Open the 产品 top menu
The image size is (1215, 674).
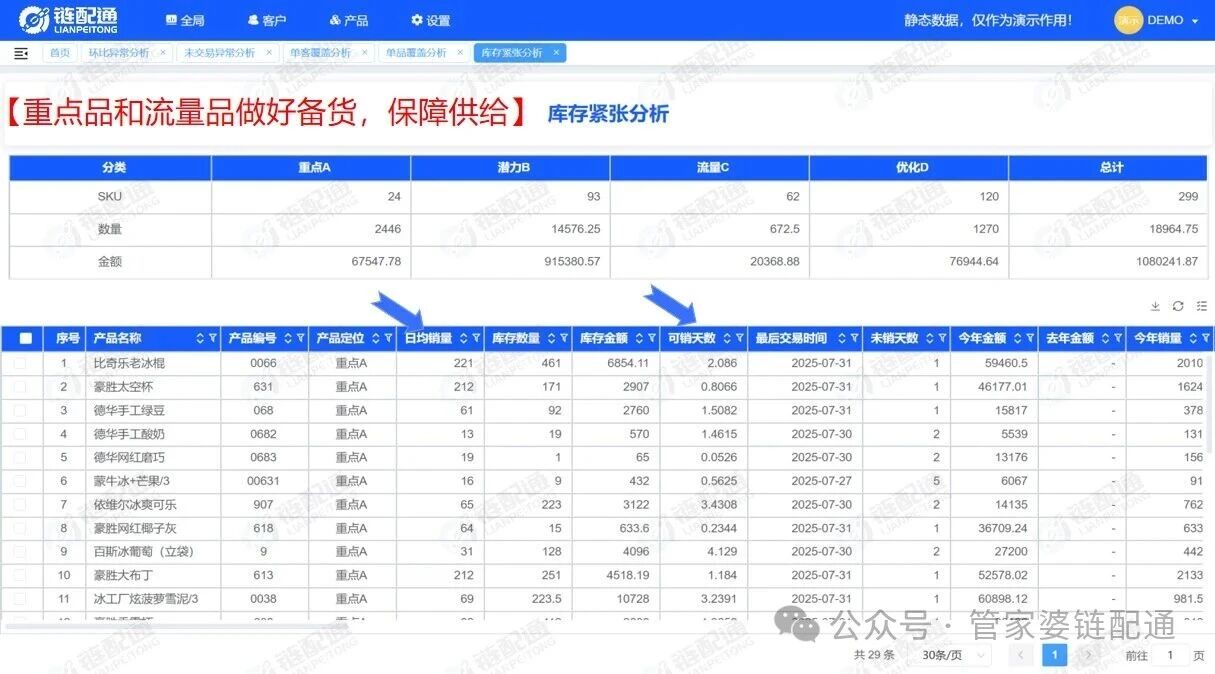348,20
